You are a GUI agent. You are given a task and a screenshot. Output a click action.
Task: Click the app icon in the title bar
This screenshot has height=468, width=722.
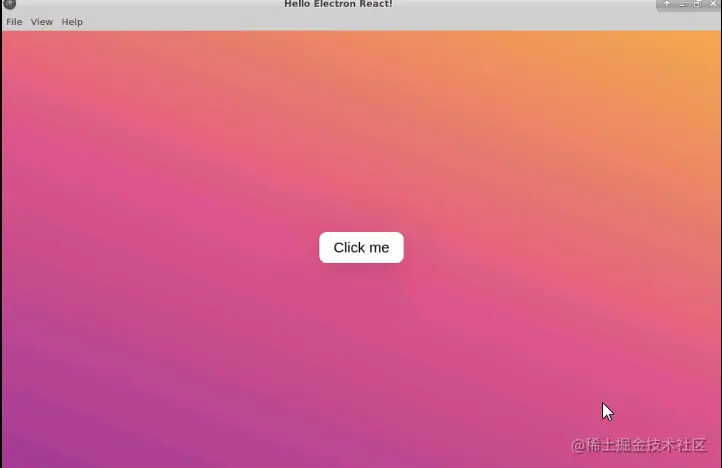(x=9, y=4)
